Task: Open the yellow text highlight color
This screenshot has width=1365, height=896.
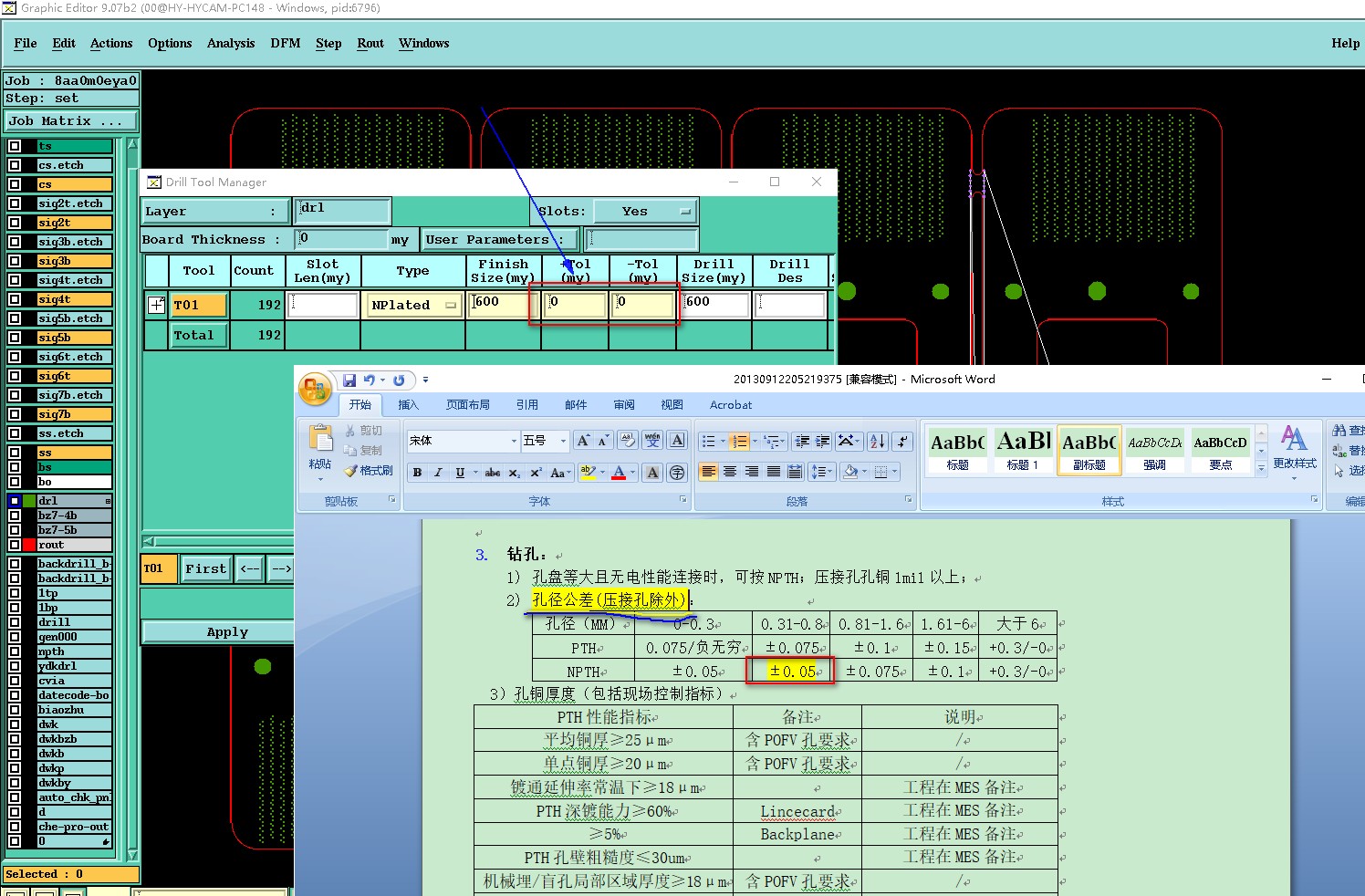Action: pyautogui.click(x=588, y=473)
